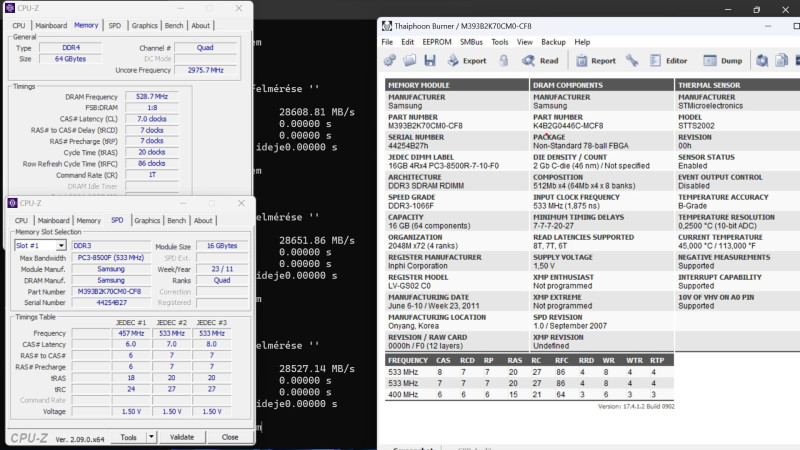Click the open folder icon in Thaiphoon toolbar
Viewport: 800px width, 450px height.
pyautogui.click(x=409, y=60)
